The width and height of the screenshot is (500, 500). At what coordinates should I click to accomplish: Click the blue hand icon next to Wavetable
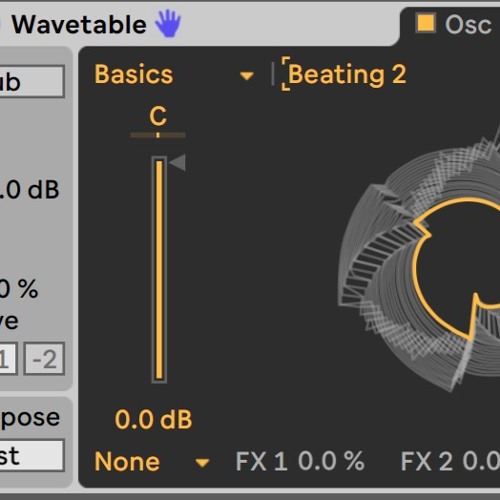tap(168, 23)
